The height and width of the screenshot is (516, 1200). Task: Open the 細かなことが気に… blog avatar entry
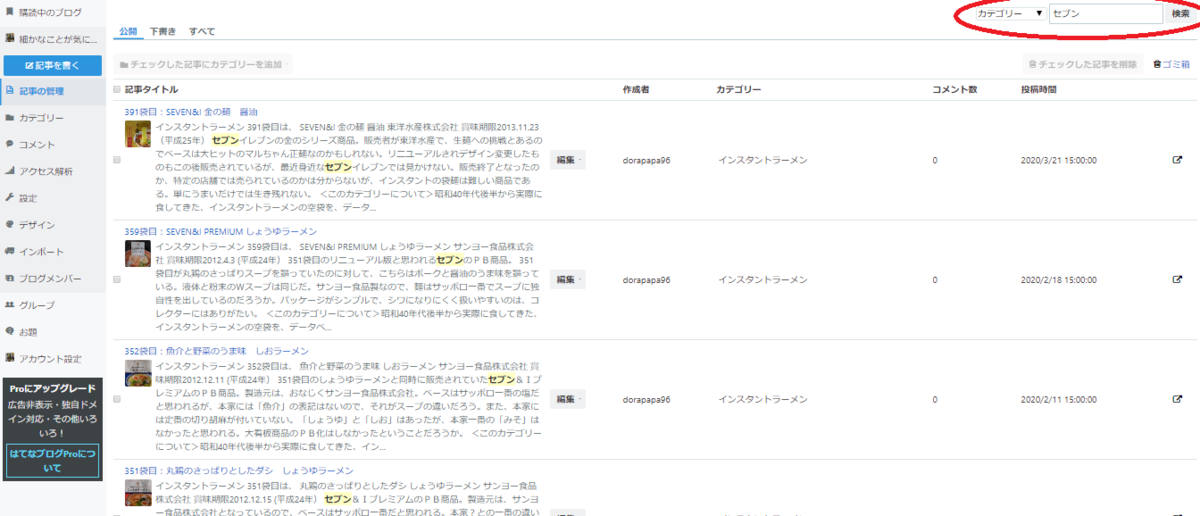(x=52, y=39)
